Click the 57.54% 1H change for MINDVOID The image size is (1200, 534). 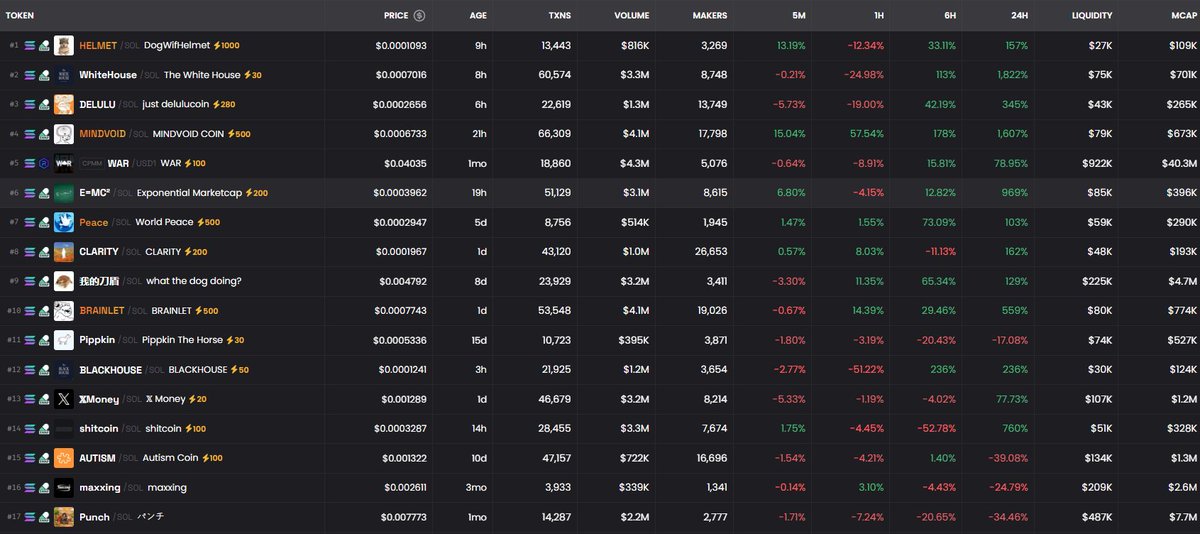(x=867, y=134)
